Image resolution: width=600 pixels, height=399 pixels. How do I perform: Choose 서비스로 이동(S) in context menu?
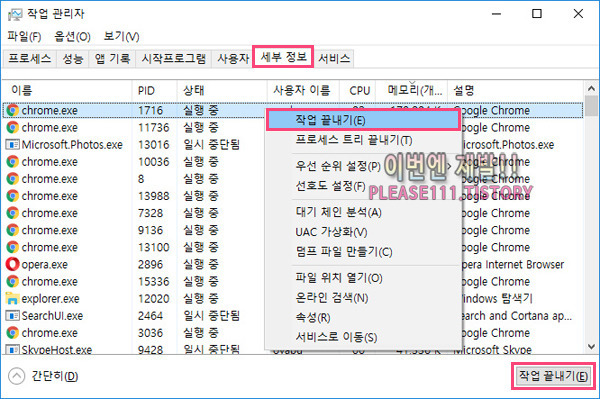click(363, 337)
